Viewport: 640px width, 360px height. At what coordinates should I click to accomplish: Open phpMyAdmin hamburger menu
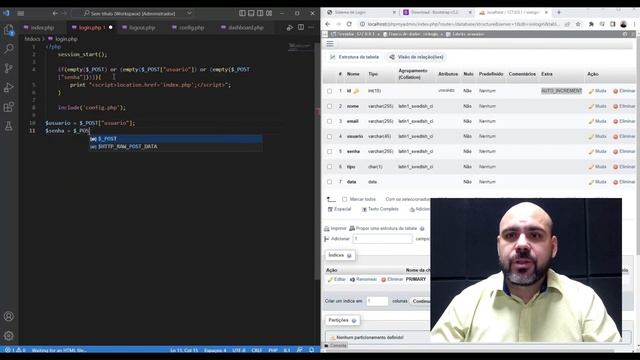click(x=330, y=44)
